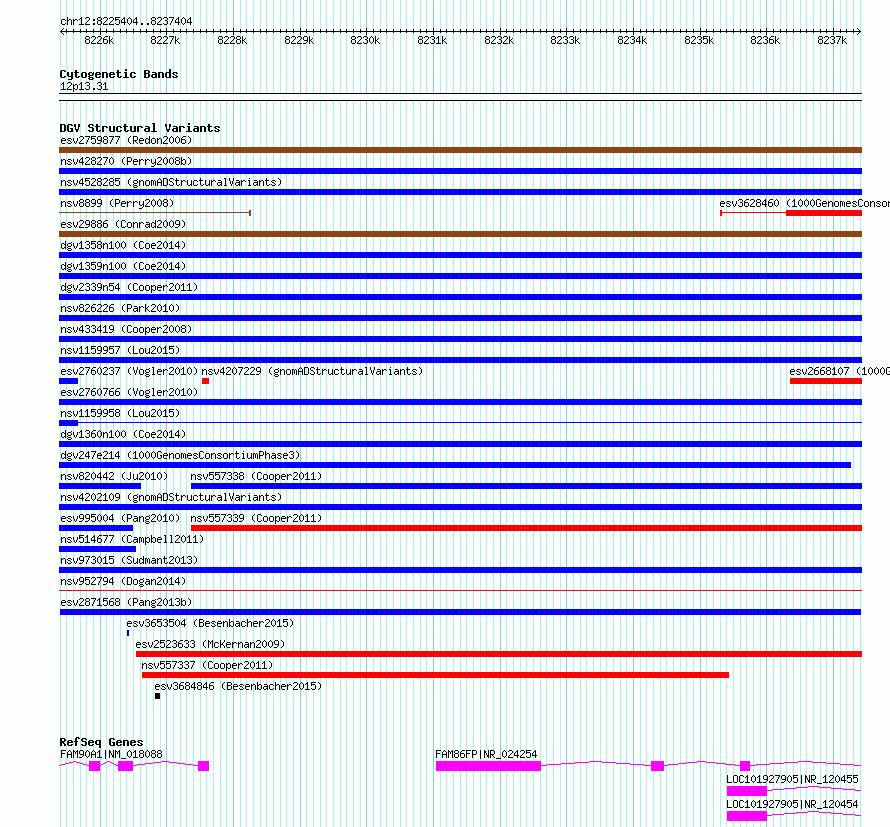Click the 8231k ruler position

(x=432, y=41)
